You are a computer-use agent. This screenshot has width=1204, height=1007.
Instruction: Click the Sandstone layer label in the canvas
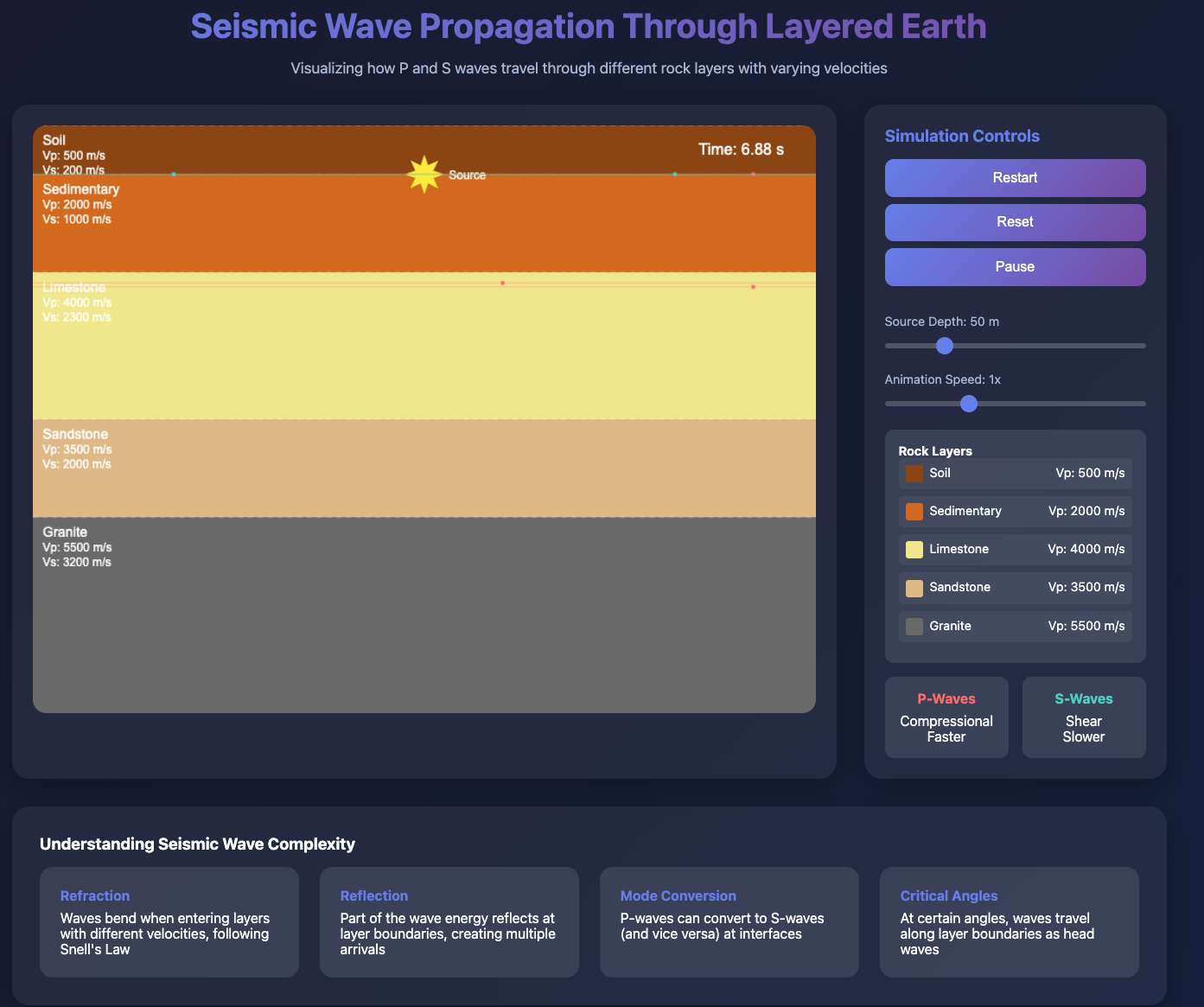tap(75, 435)
